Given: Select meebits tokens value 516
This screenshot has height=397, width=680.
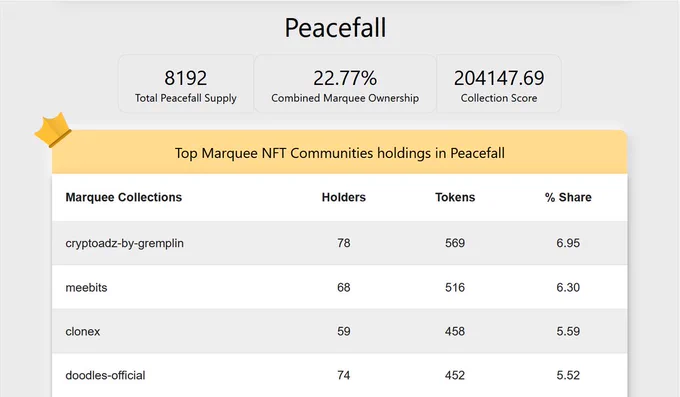Looking at the screenshot, I should 455,287.
